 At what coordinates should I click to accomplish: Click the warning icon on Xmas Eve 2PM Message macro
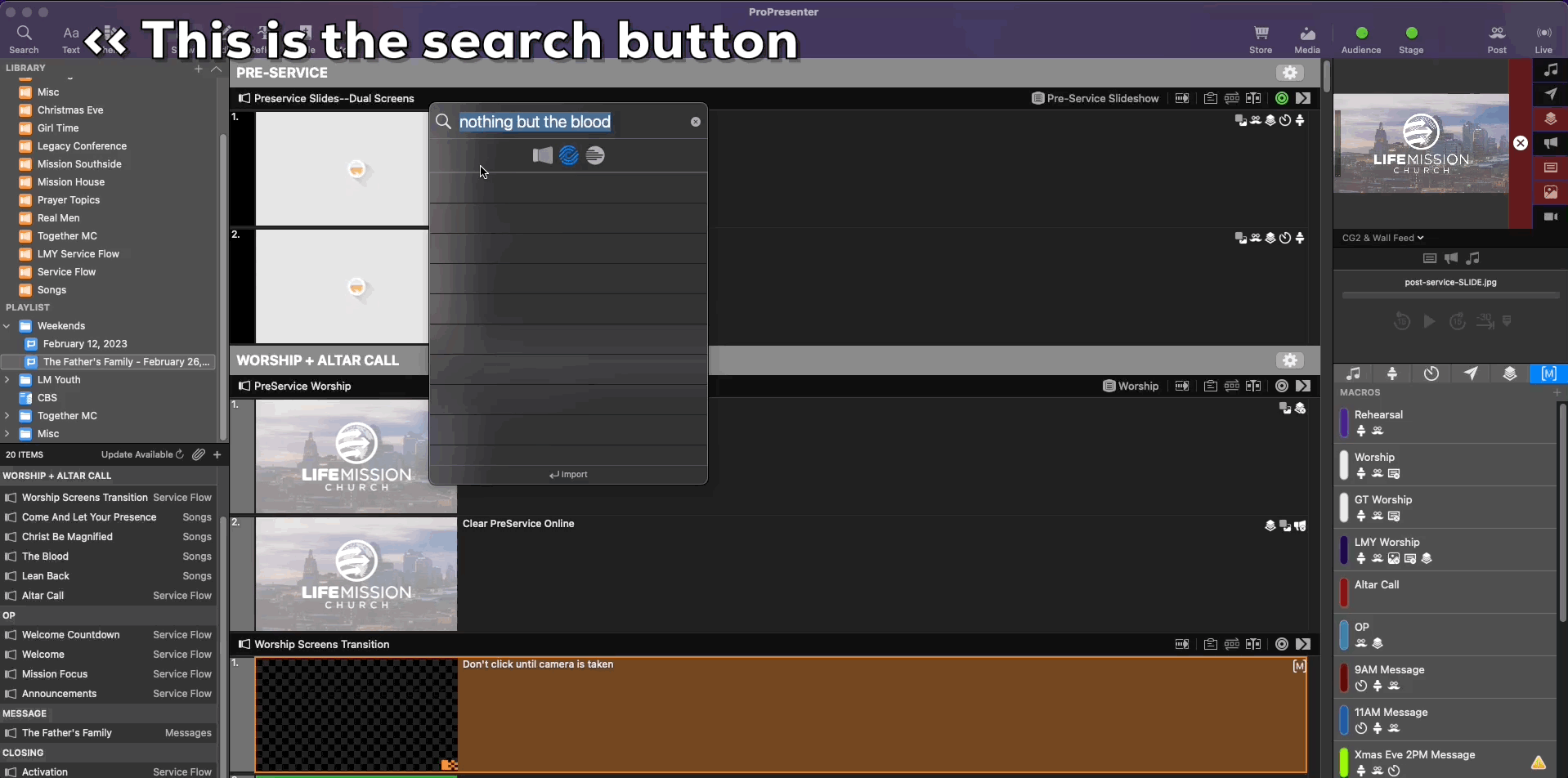(x=1539, y=763)
